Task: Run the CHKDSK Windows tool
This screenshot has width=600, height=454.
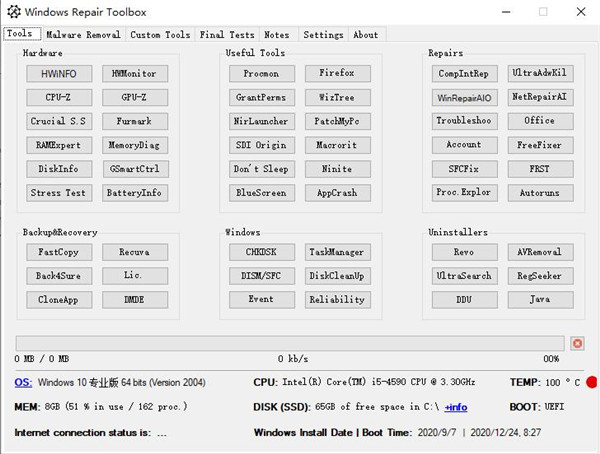Action: tap(261, 252)
